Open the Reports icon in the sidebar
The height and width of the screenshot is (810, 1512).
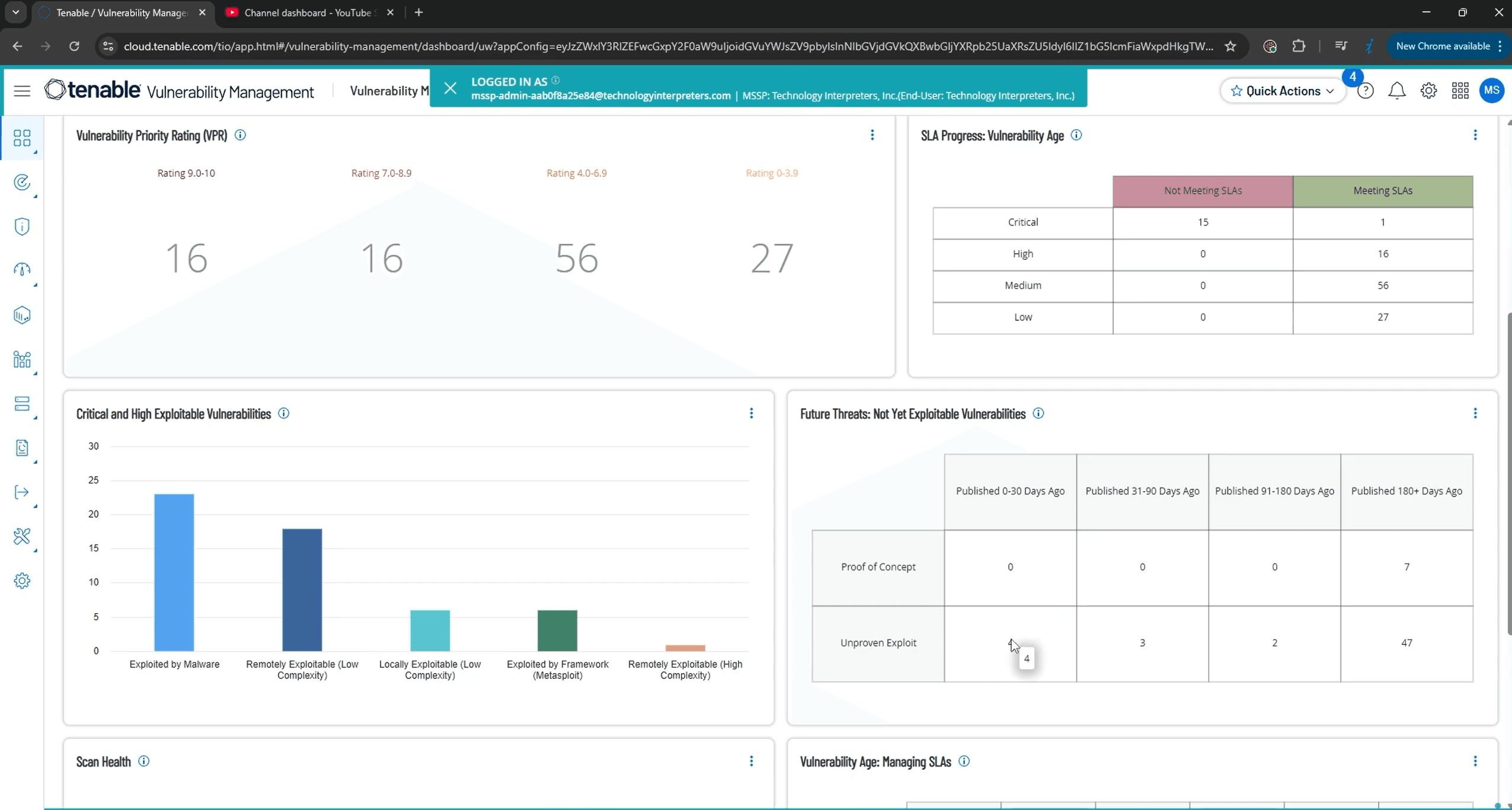coord(22,448)
